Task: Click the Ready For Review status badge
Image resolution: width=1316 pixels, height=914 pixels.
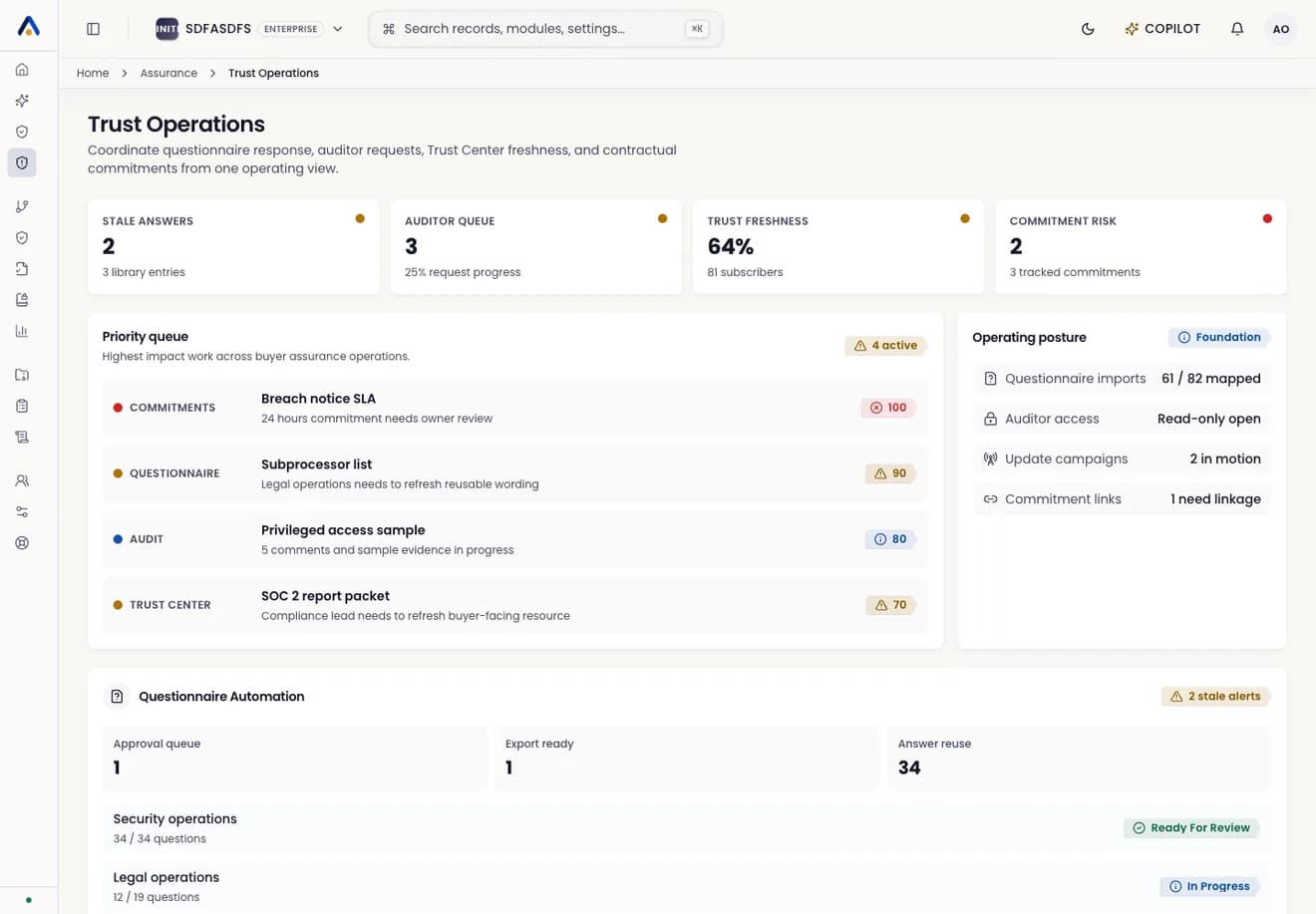Action: pos(1191,828)
